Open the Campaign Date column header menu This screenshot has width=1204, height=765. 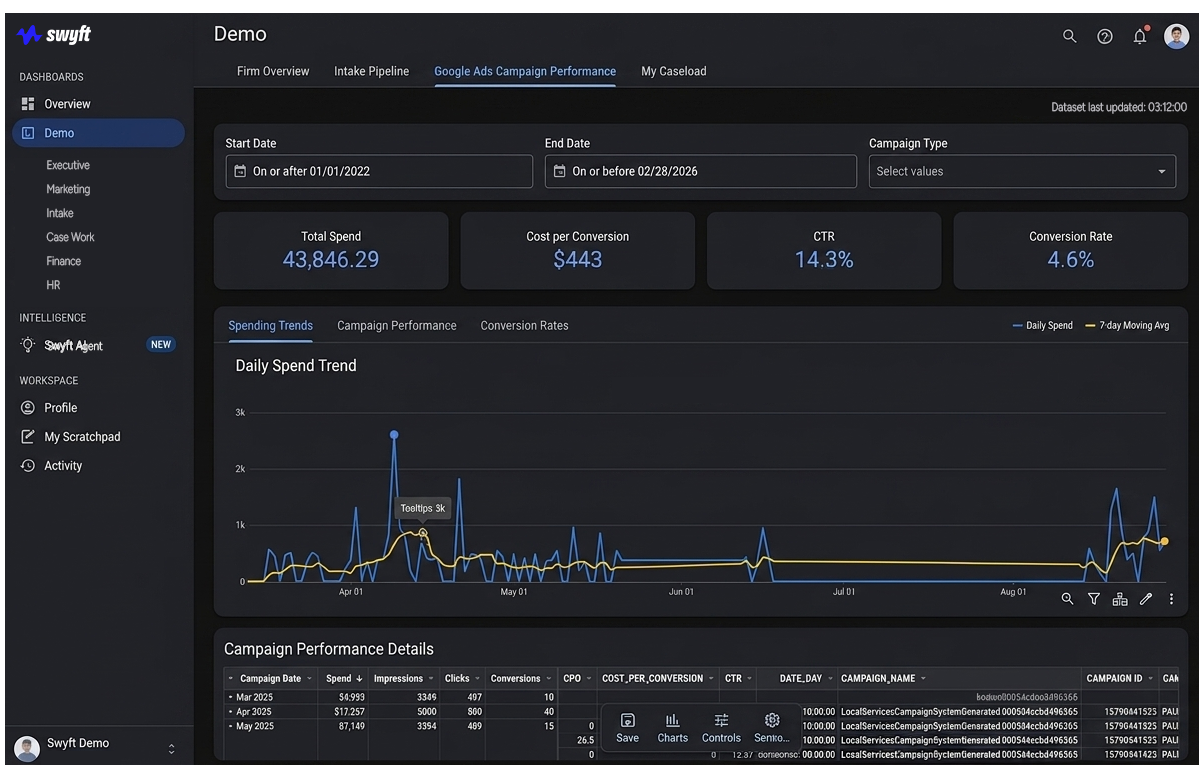point(307,679)
